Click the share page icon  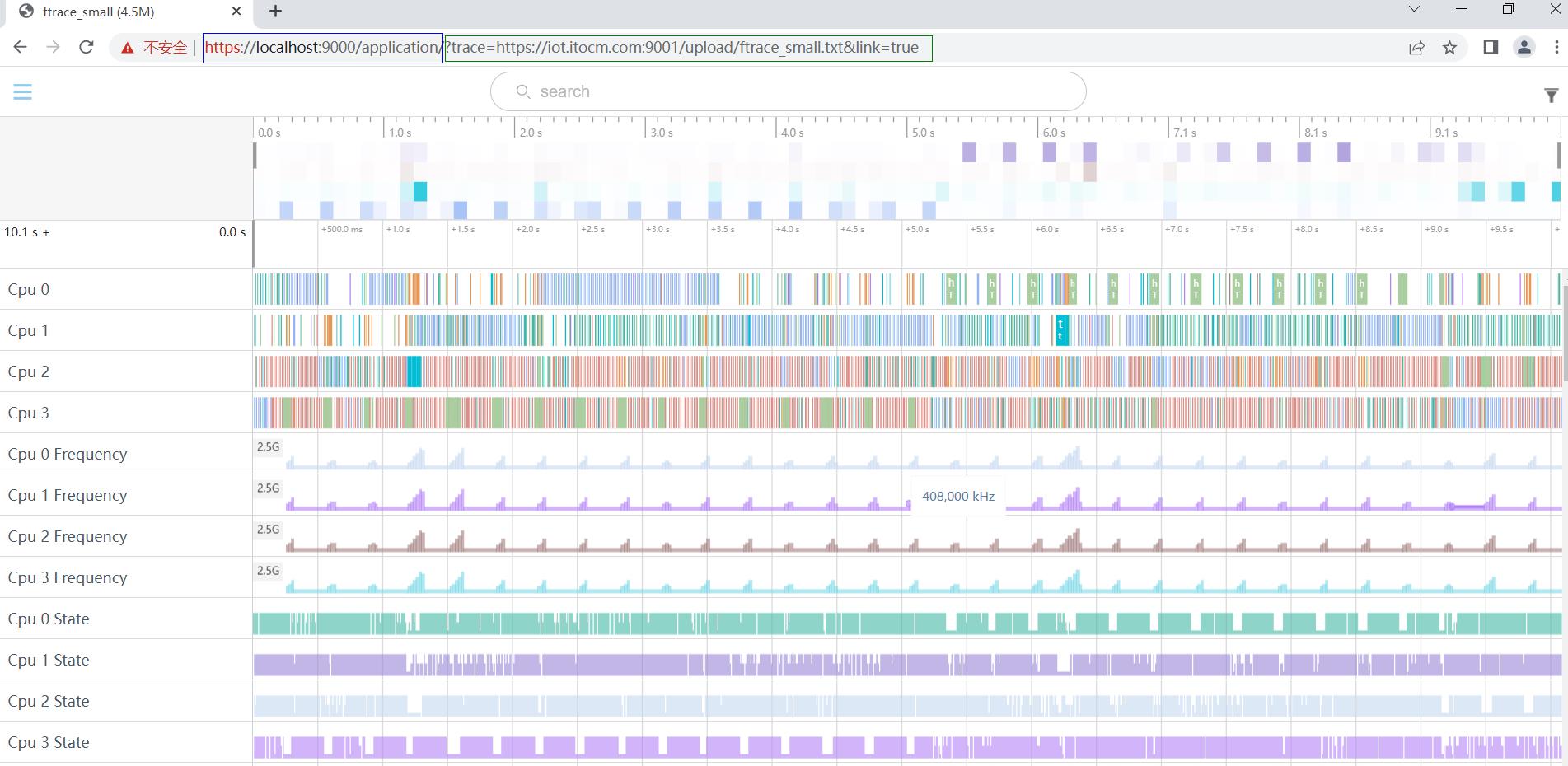(1416, 48)
